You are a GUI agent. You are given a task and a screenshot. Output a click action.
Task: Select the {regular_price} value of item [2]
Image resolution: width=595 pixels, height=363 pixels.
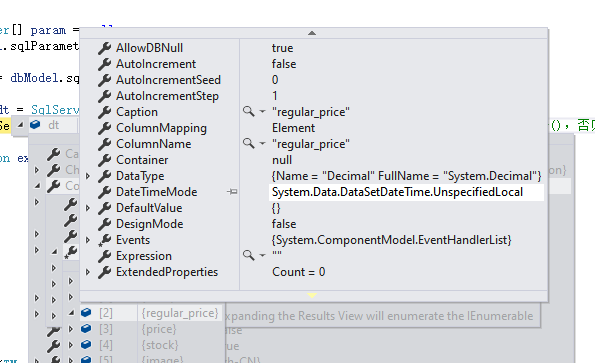coord(180,313)
